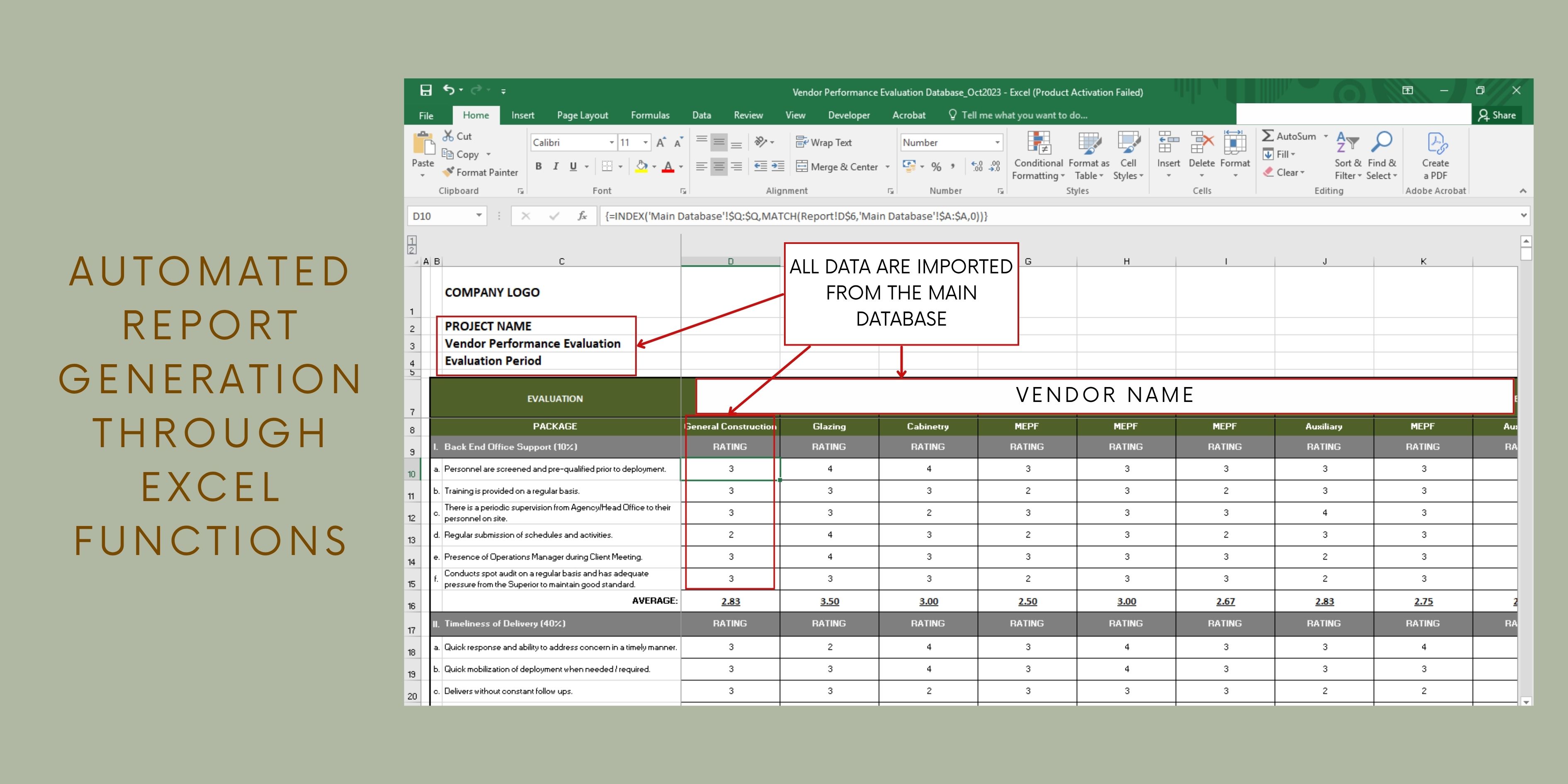Toggle Underline formatting
The height and width of the screenshot is (784, 1568).
pos(573,166)
